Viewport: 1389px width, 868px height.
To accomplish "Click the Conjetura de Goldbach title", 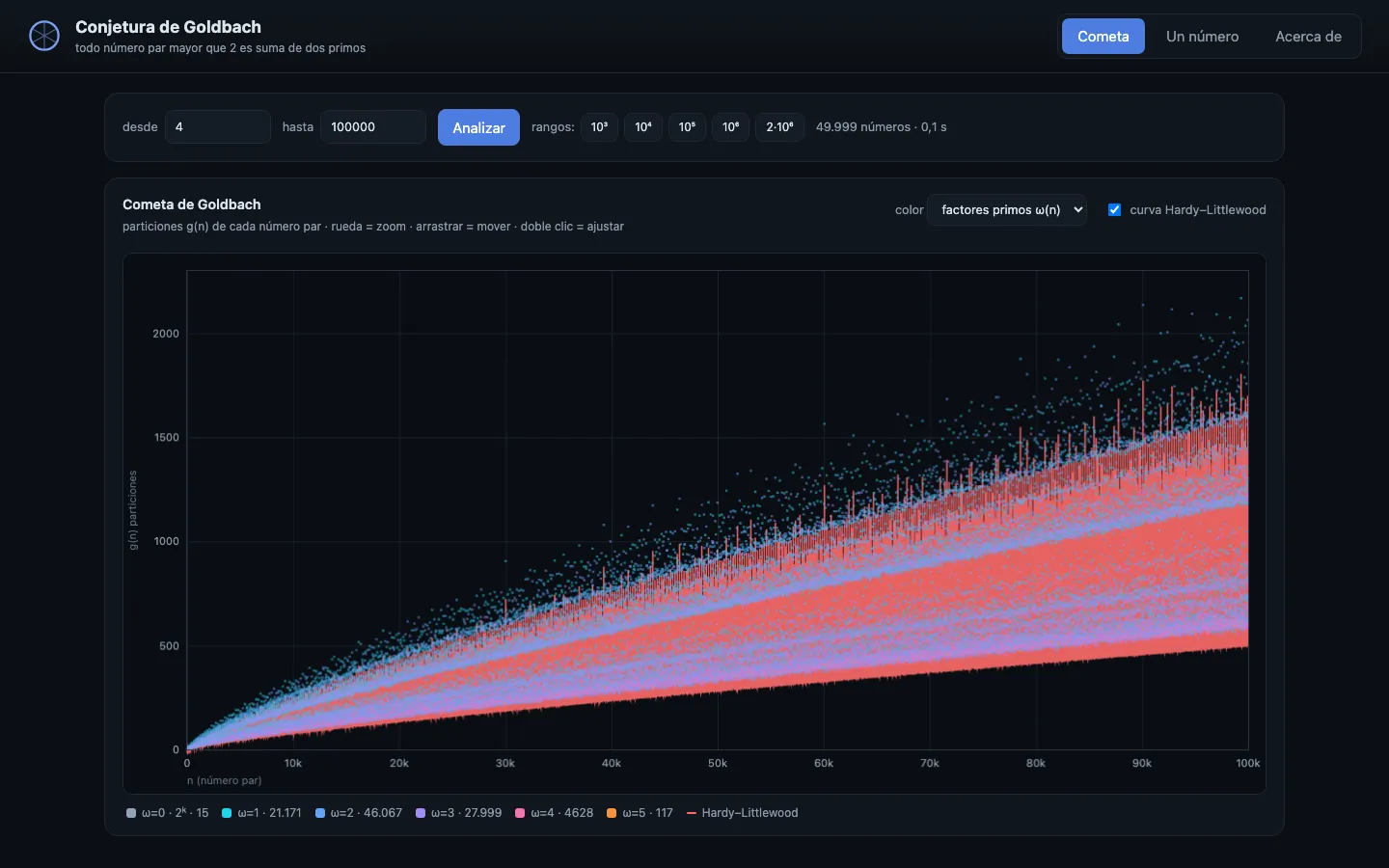I will click(168, 27).
